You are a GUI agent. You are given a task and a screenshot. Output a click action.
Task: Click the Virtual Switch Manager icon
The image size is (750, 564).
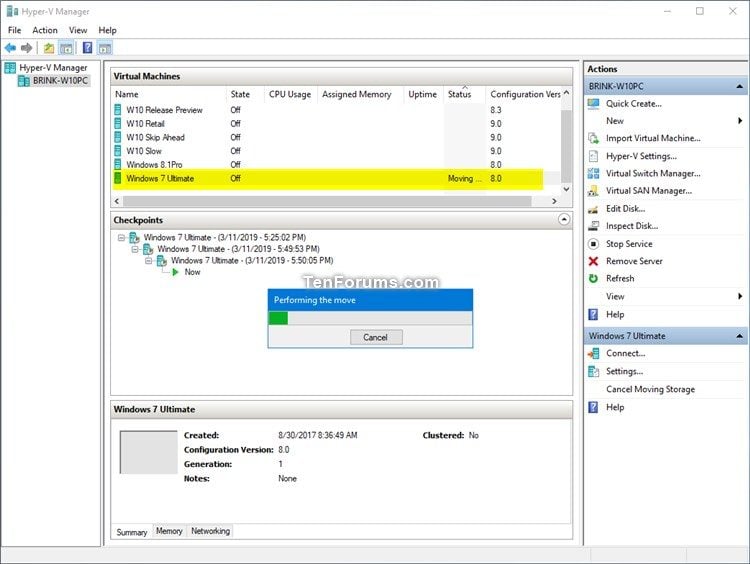coord(593,173)
